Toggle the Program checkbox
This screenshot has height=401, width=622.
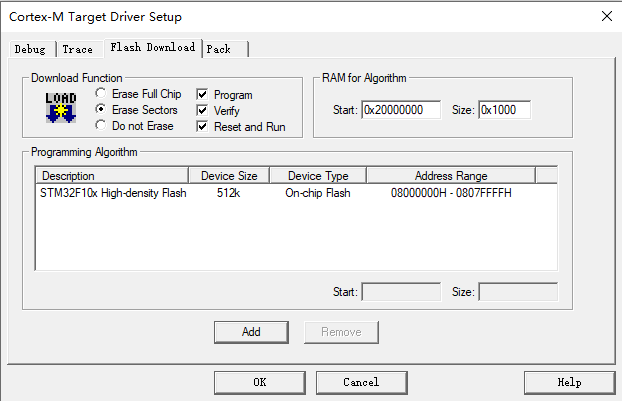pyautogui.click(x=202, y=94)
